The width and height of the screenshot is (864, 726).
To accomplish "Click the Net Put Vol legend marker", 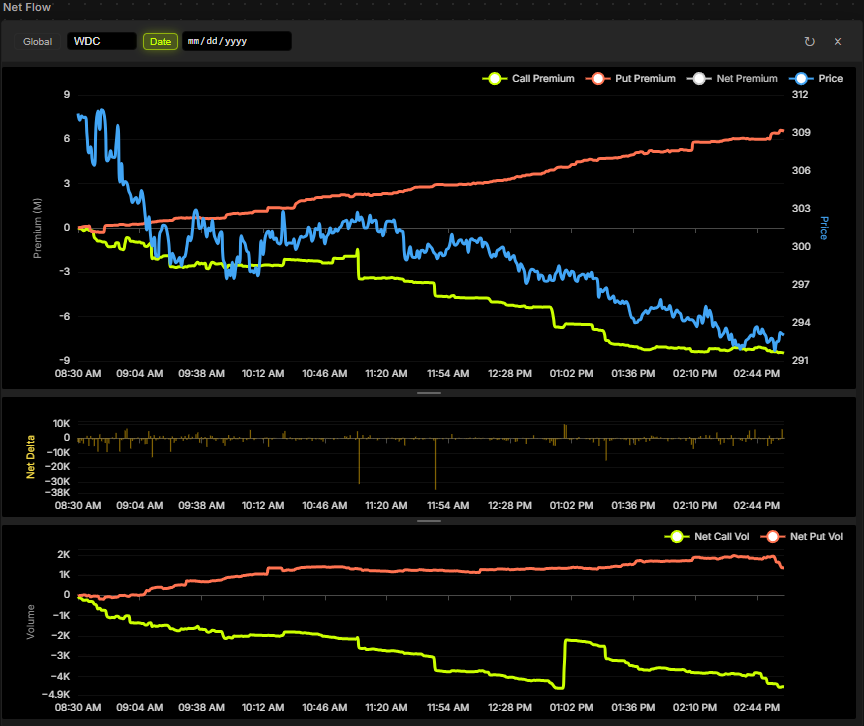I will (x=772, y=537).
